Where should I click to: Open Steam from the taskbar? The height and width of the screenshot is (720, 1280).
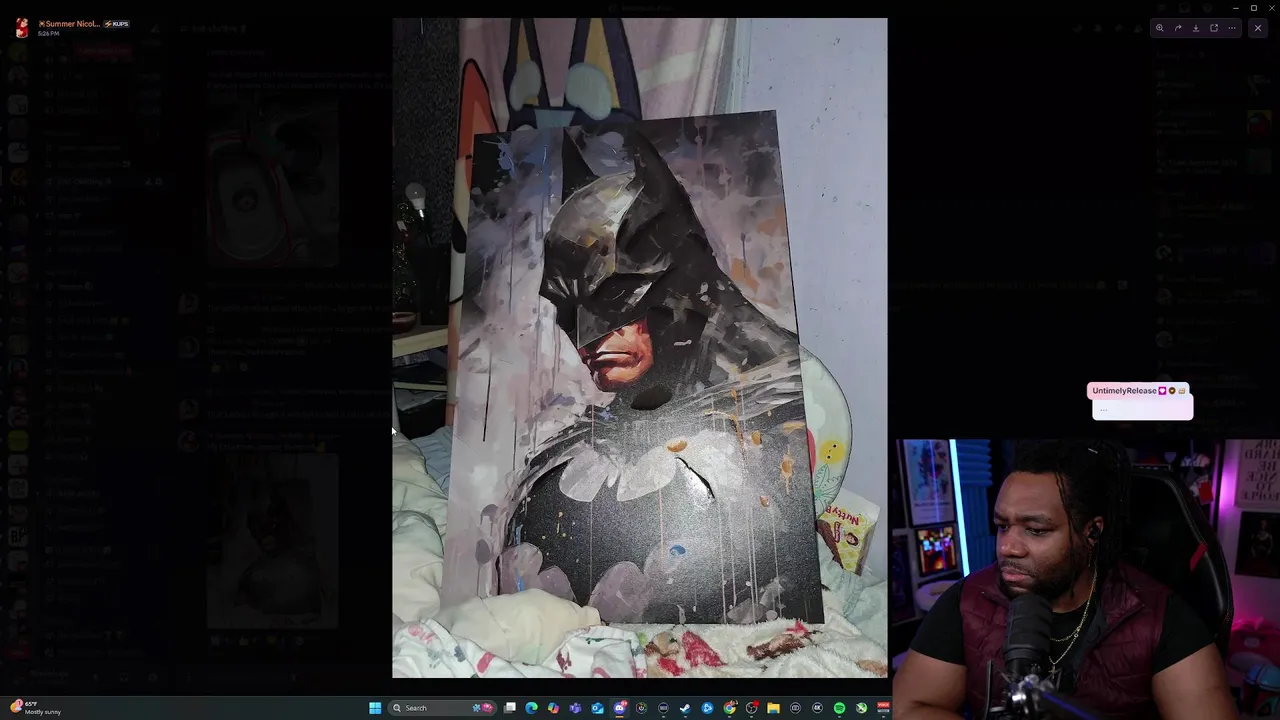pyautogui.click(x=685, y=708)
